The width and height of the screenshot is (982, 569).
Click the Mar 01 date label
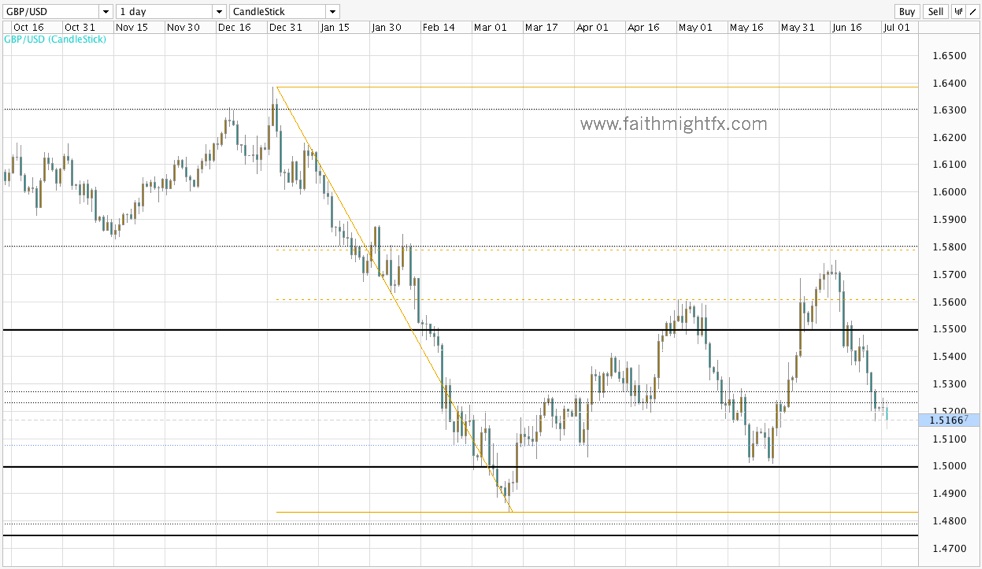tap(490, 28)
